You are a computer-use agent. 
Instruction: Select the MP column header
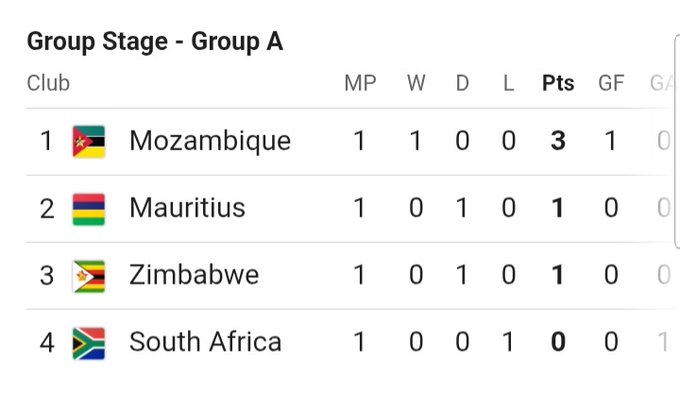point(360,83)
